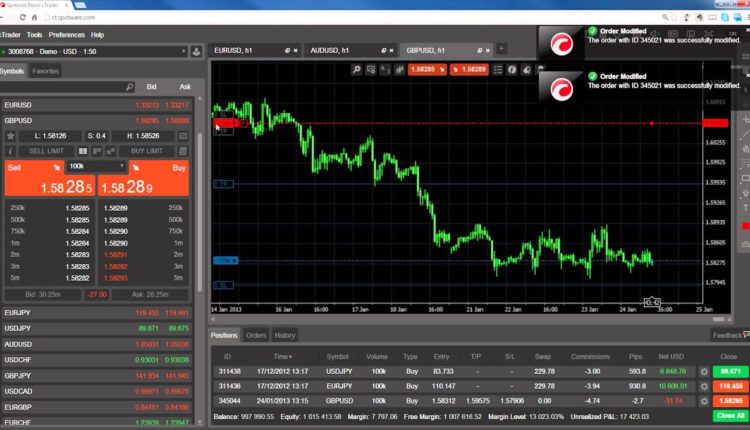The width and height of the screenshot is (750, 430).
Task: Detach the AUDUSD chart tab
Action: [x=383, y=50]
